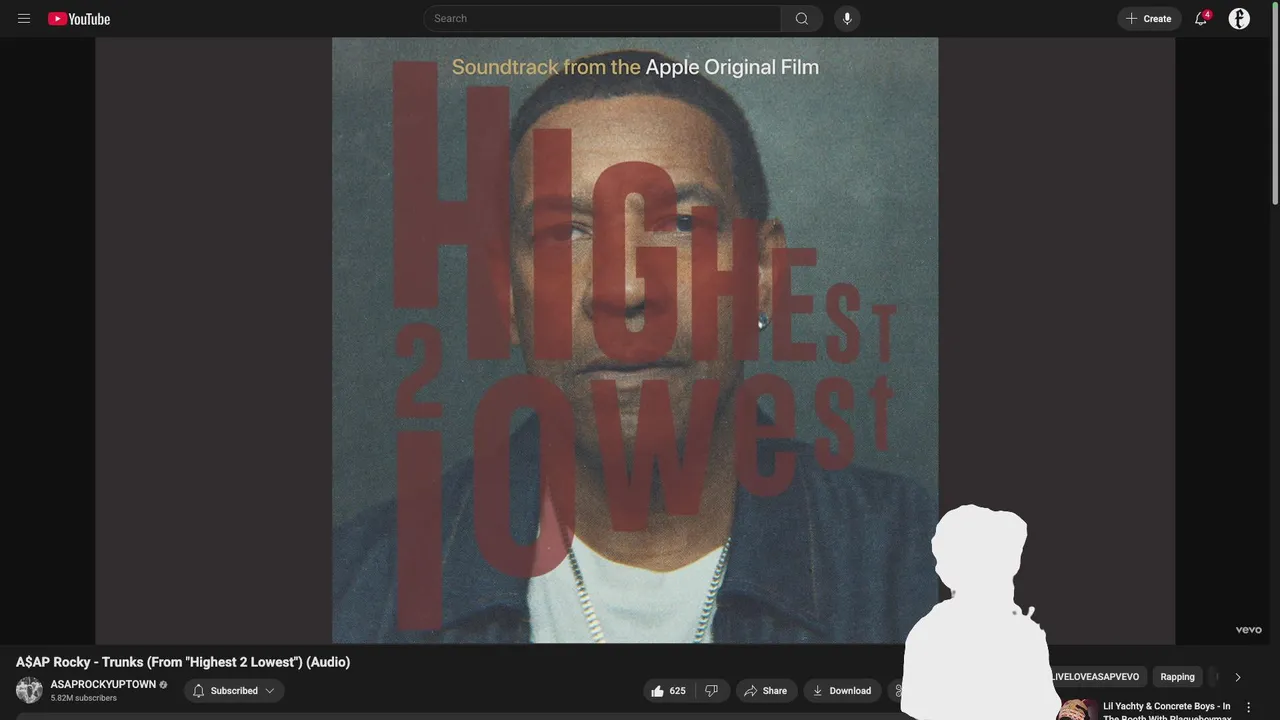Open Lil Yachty video thumbnail
The height and width of the screenshot is (720, 1280).
click(1076, 709)
